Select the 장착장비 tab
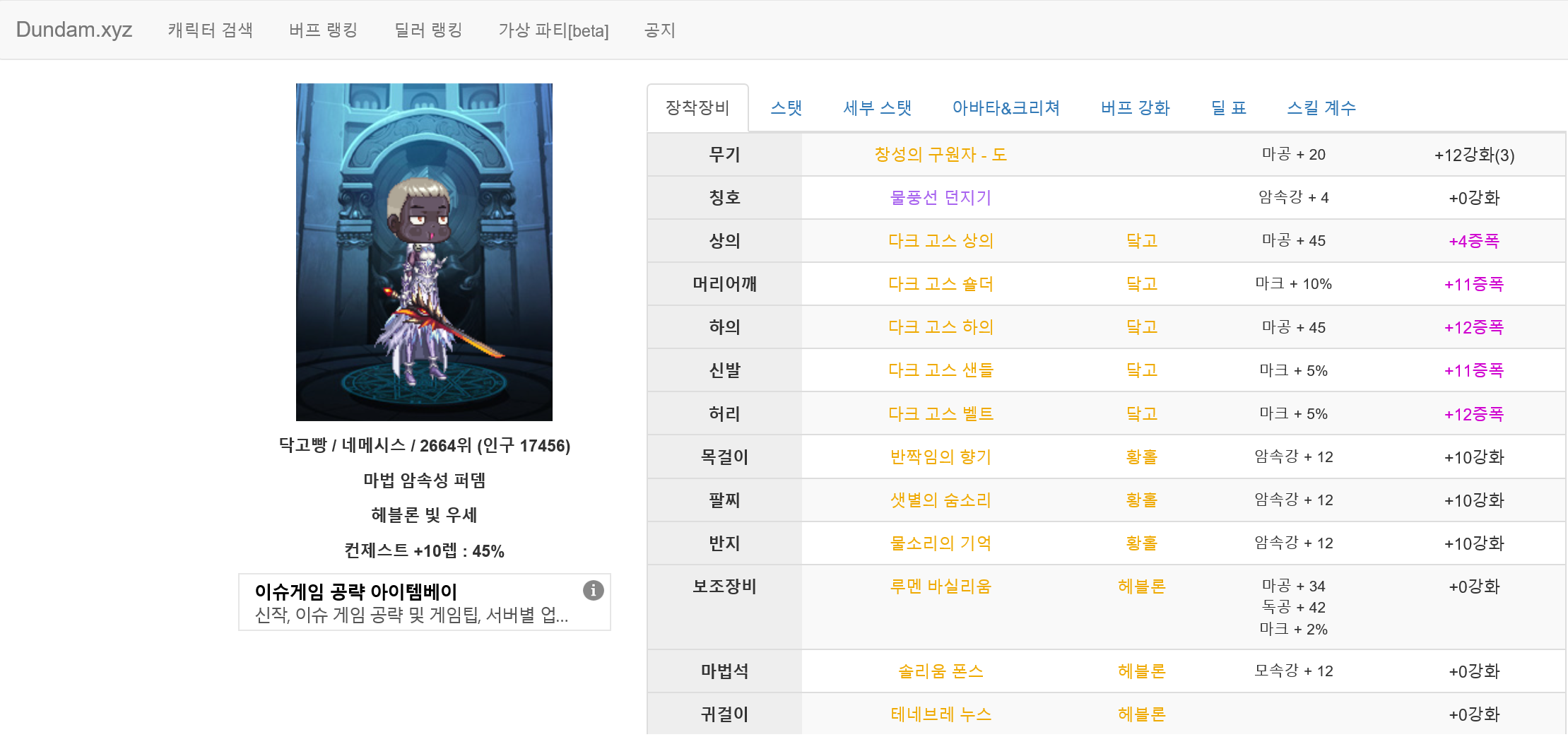The image size is (1568, 737). click(x=697, y=108)
